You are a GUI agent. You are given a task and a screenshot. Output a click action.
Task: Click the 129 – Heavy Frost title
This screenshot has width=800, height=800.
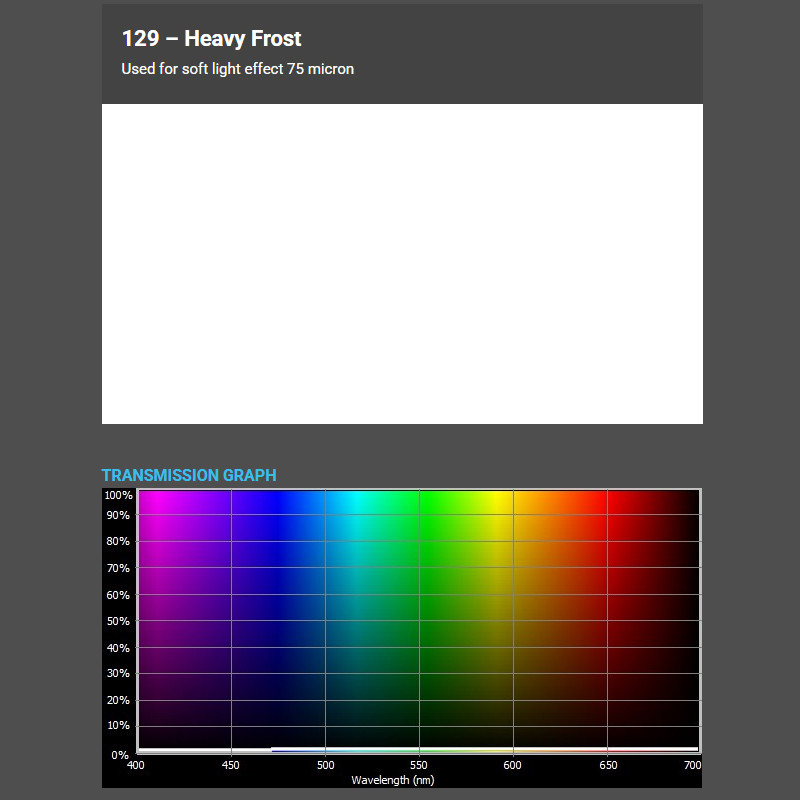pos(210,38)
